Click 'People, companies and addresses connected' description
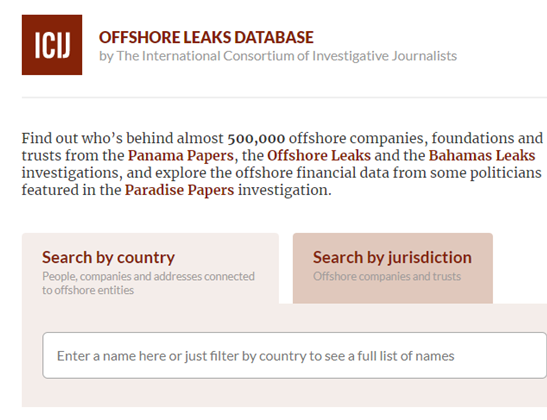 (x=148, y=276)
